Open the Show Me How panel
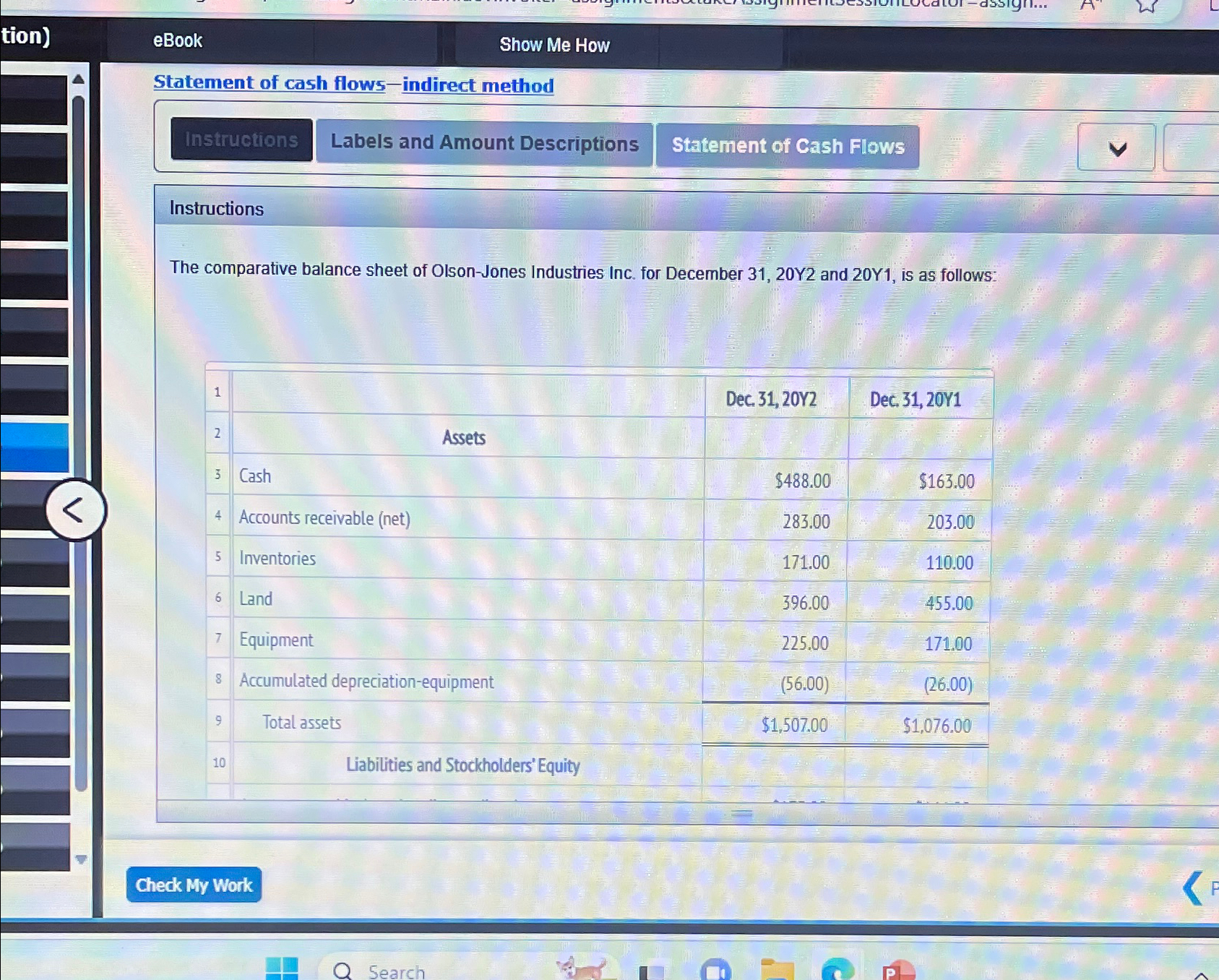The image size is (1219, 980). pos(553,45)
